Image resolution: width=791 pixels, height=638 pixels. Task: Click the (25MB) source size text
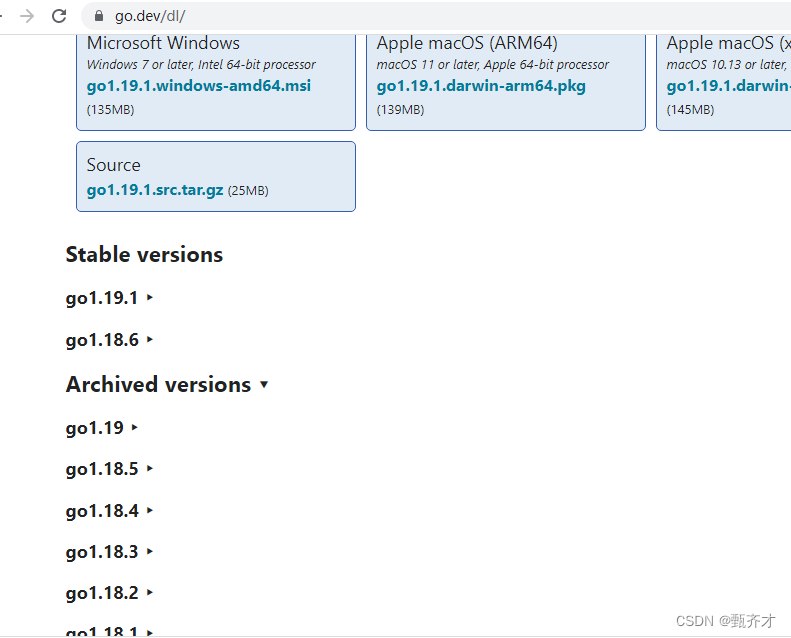(x=248, y=191)
